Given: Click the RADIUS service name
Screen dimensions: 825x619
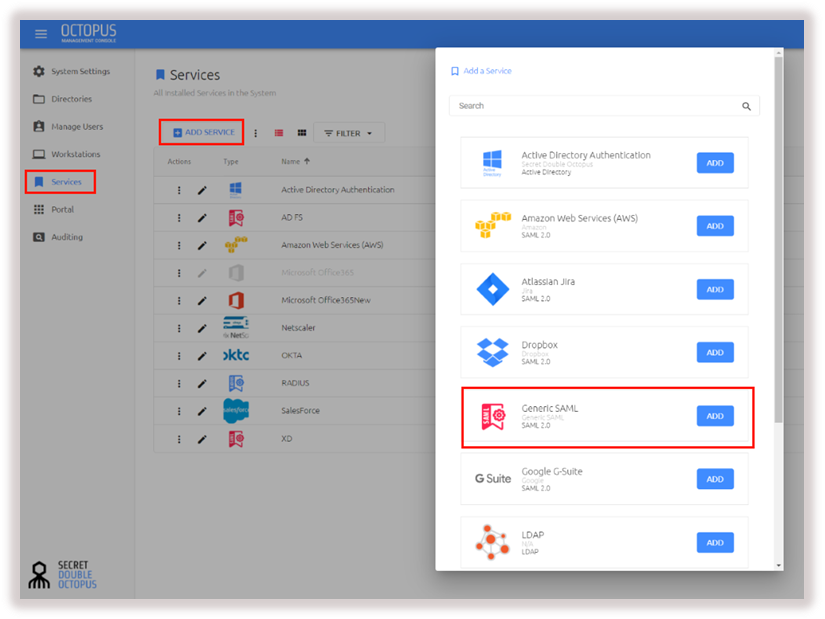Looking at the screenshot, I should coord(295,383).
